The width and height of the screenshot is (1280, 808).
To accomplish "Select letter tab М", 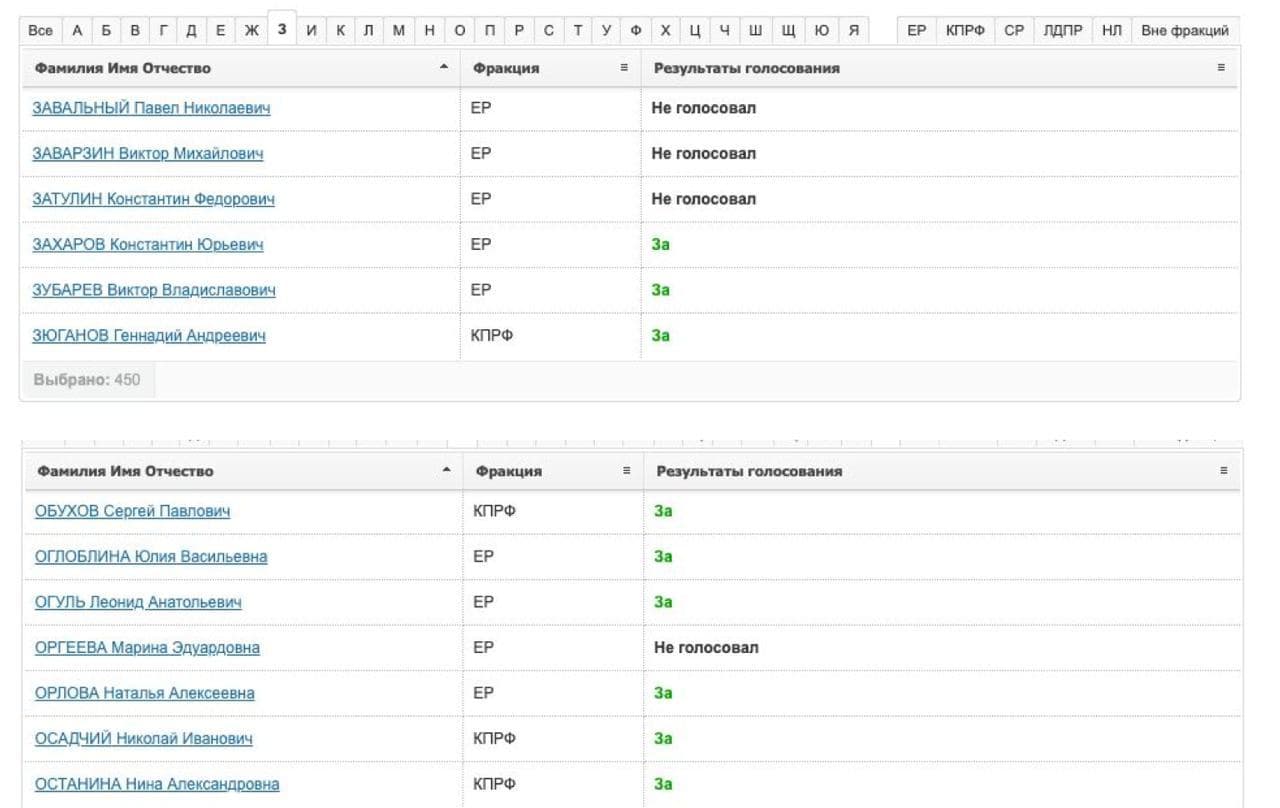I will pos(399,31).
